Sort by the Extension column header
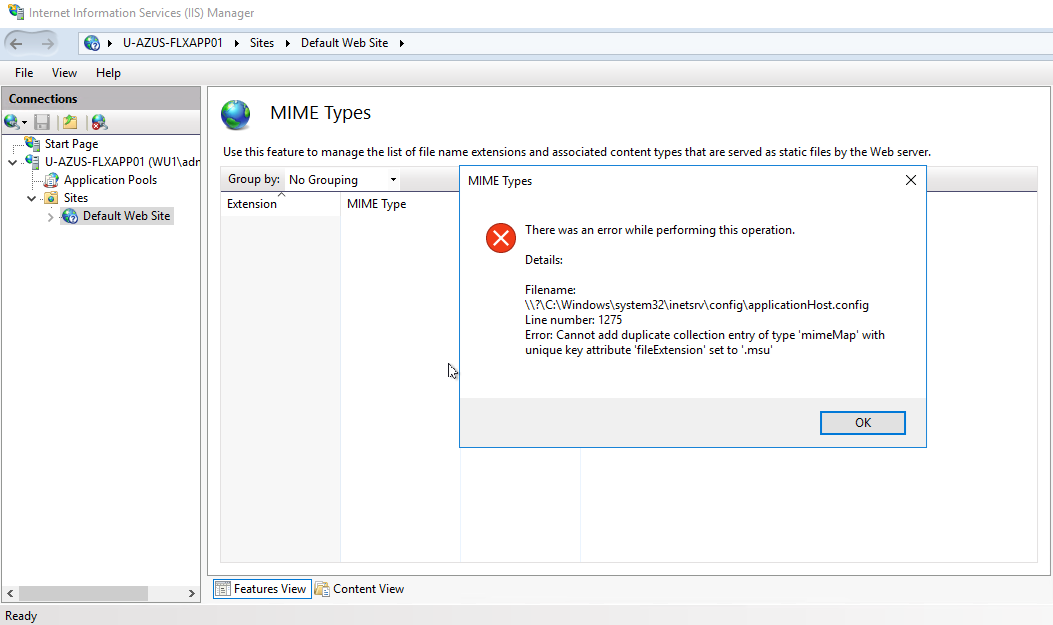Screen dimensions: 1053x625 (280, 204)
